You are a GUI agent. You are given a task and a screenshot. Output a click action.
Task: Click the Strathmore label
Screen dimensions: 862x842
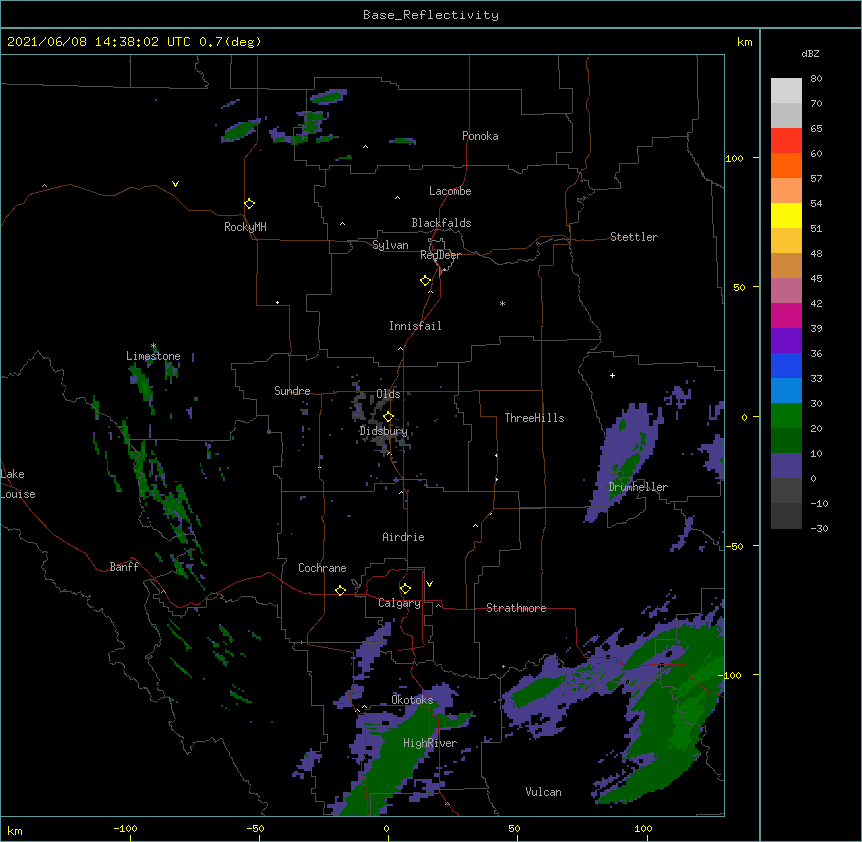pos(516,608)
